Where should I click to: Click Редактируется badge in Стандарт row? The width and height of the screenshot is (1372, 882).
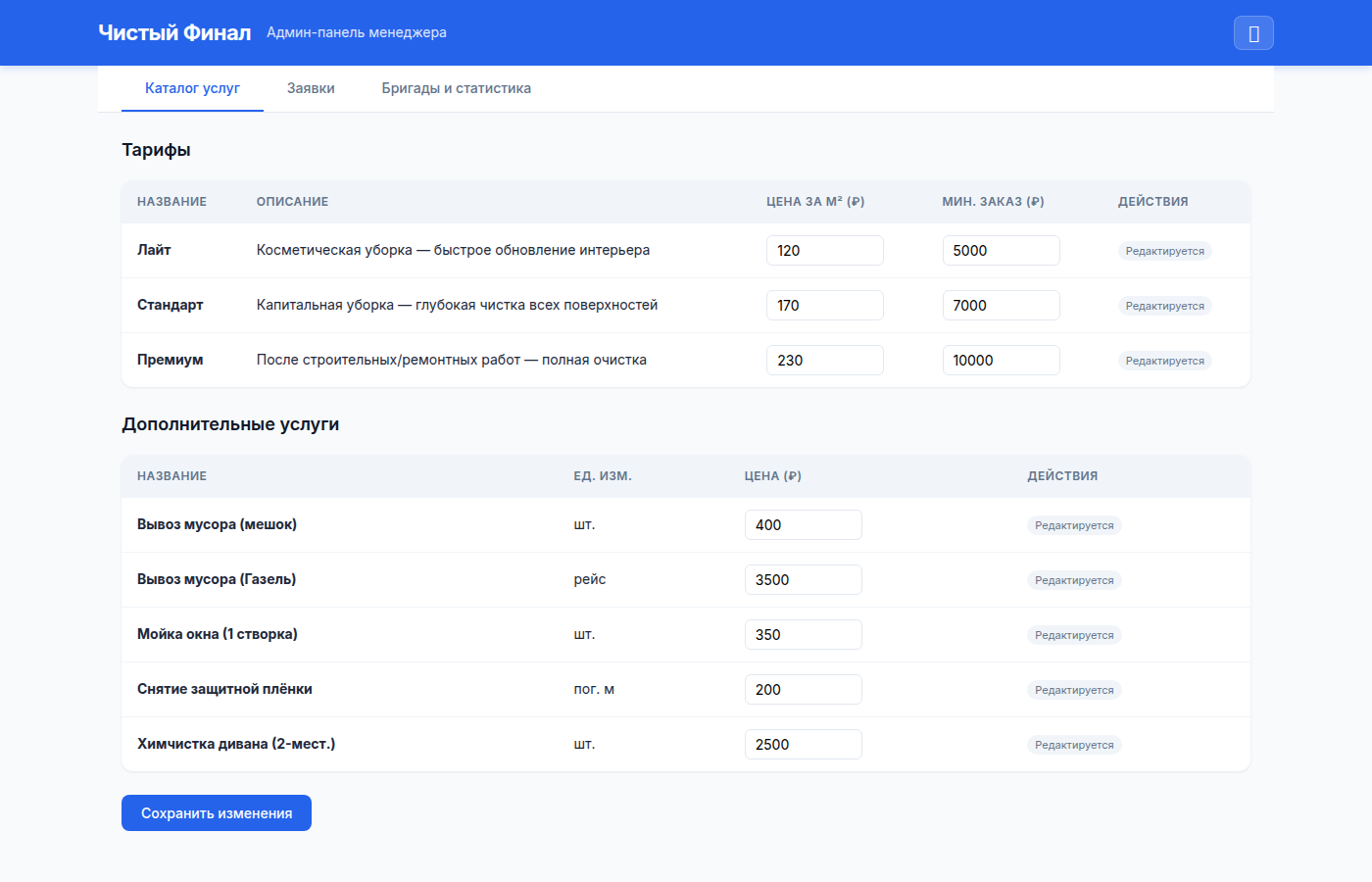point(1165,306)
